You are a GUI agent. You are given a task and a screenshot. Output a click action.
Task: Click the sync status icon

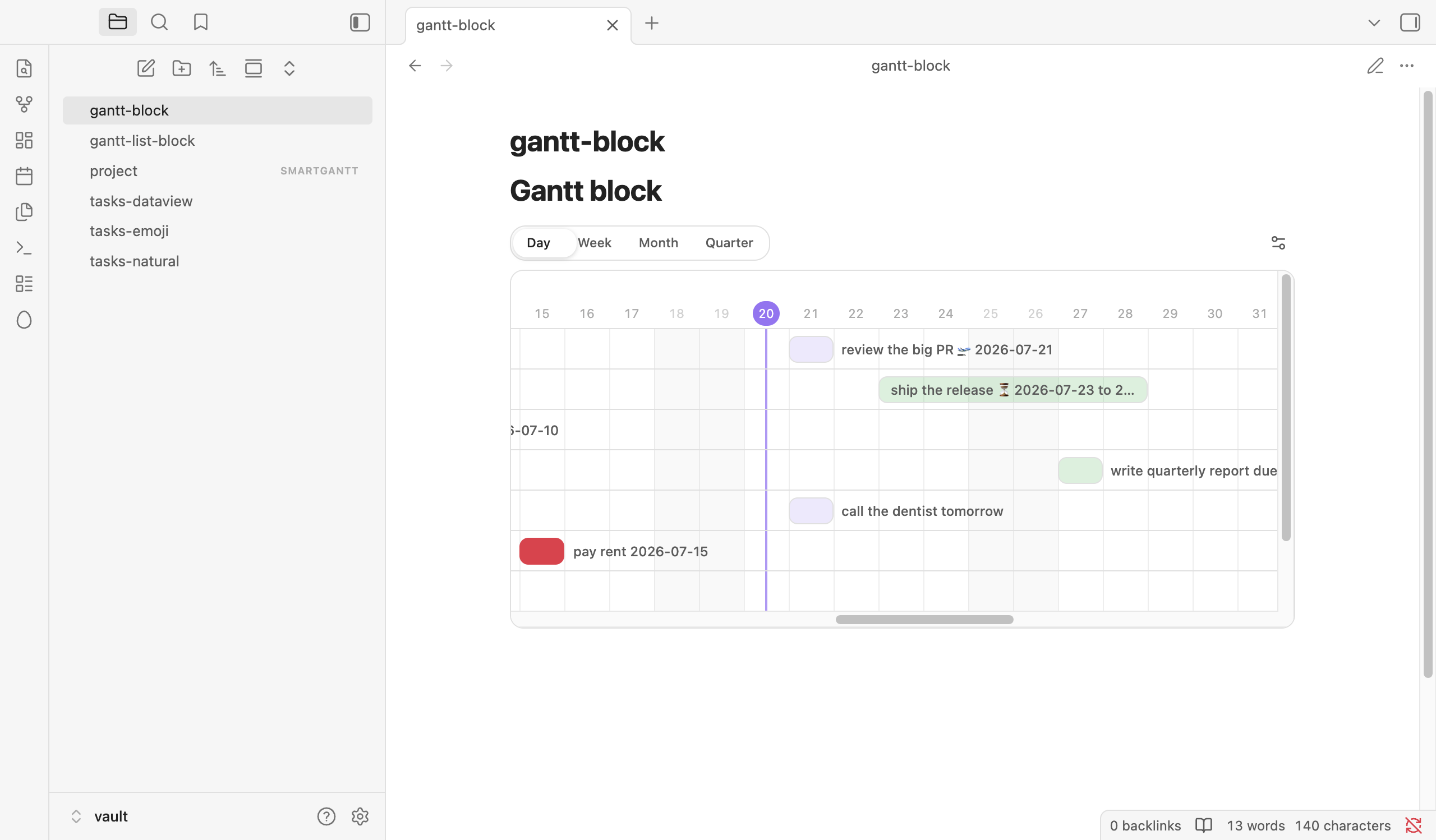coord(1413,826)
